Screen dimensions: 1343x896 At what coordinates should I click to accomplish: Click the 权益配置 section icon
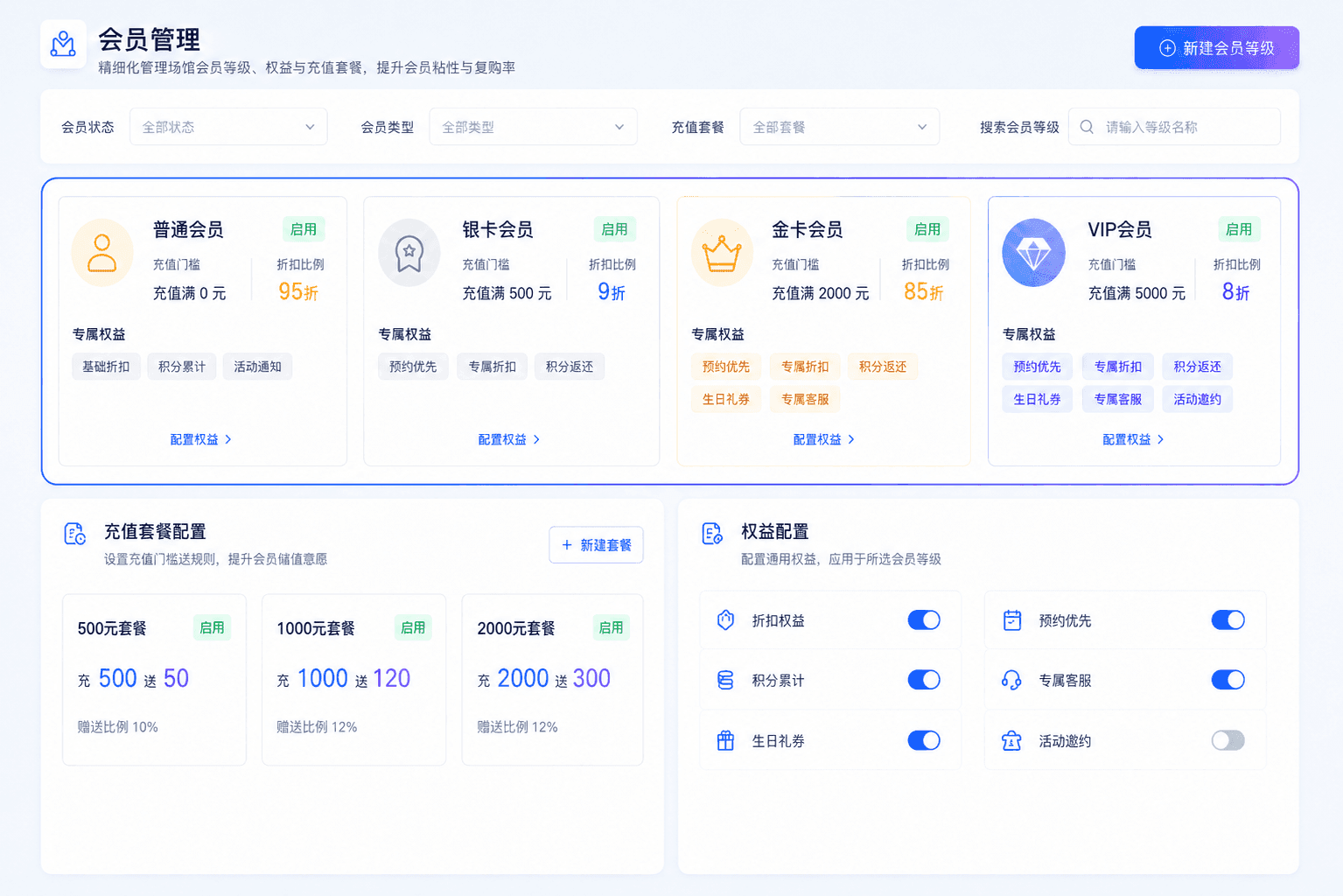[x=712, y=533]
